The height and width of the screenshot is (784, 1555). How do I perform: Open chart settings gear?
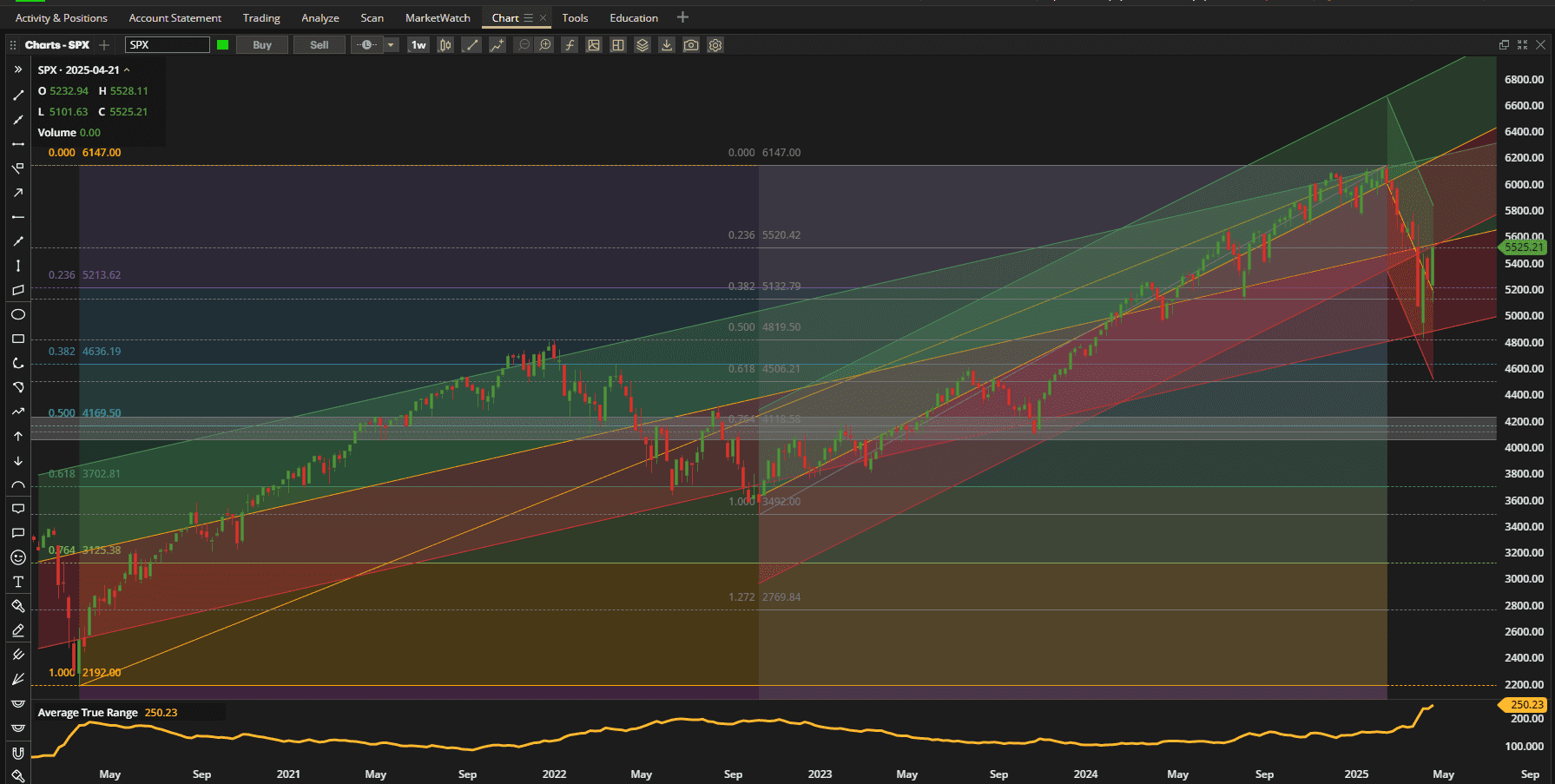pyautogui.click(x=715, y=45)
